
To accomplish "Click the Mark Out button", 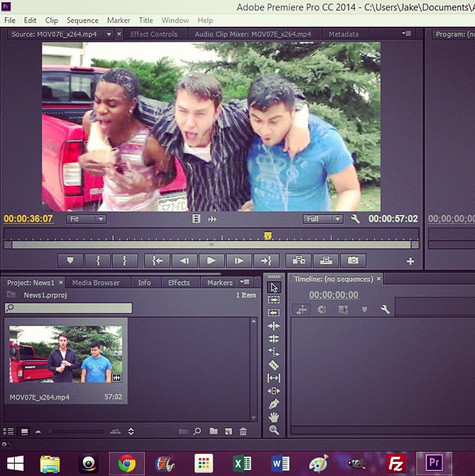I will coord(125,260).
